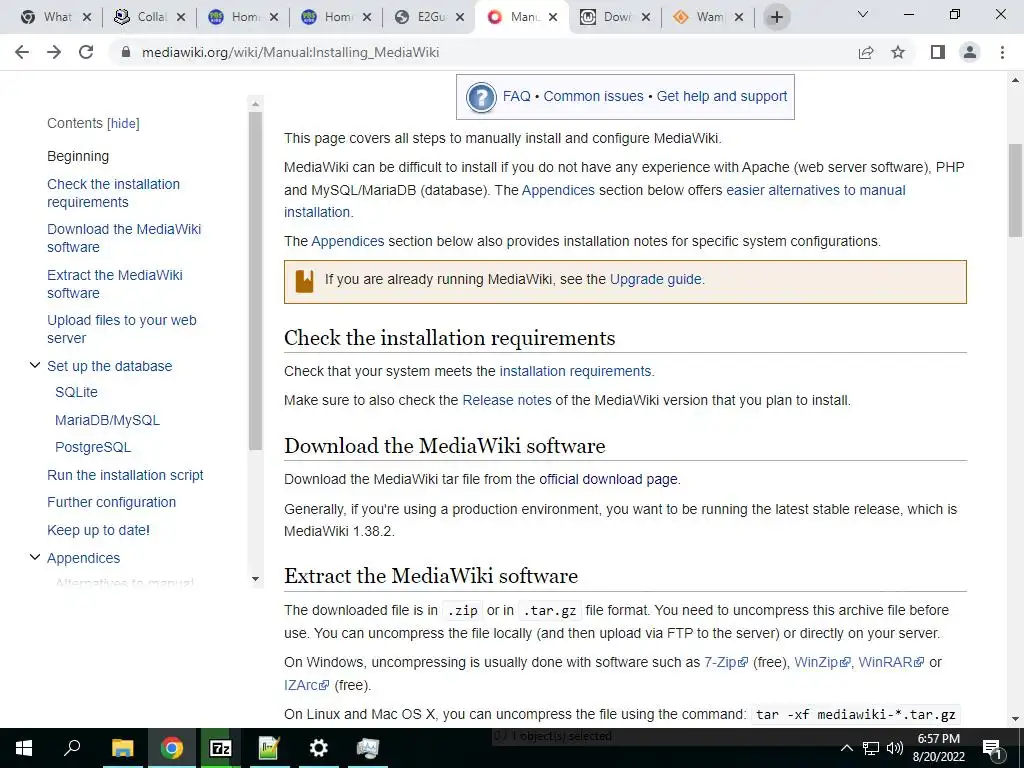Share this page using share icon

[866, 52]
